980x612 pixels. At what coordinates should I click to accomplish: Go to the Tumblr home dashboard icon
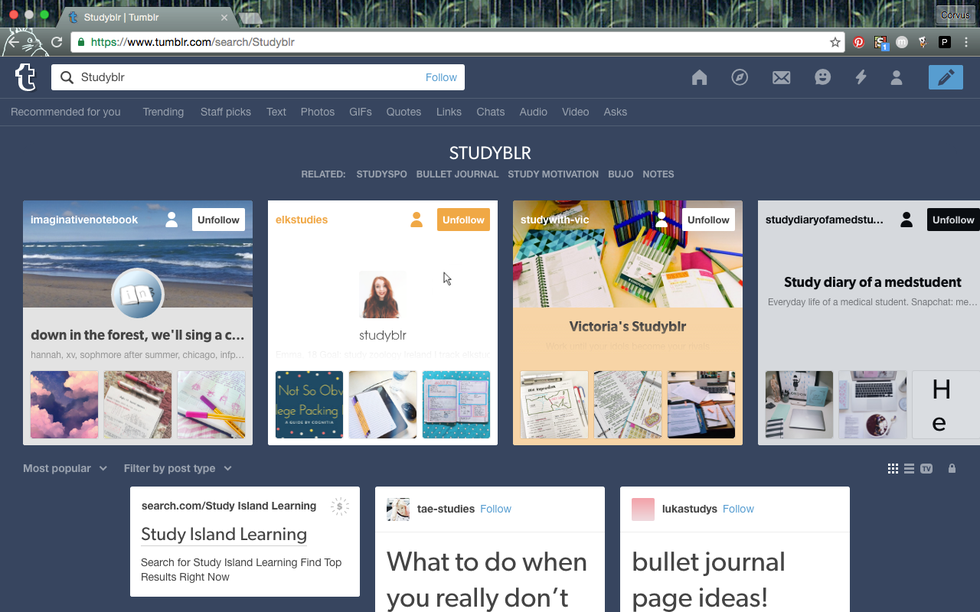699,78
